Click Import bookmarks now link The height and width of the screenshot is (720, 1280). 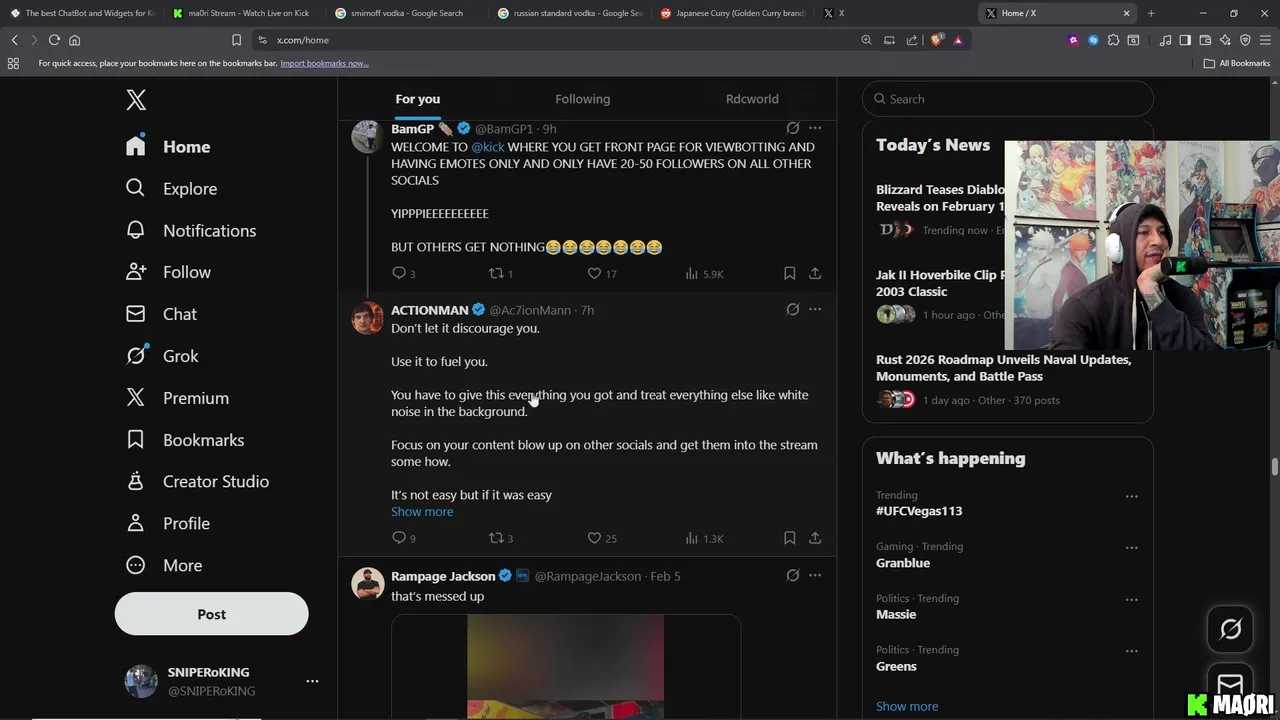click(x=324, y=63)
